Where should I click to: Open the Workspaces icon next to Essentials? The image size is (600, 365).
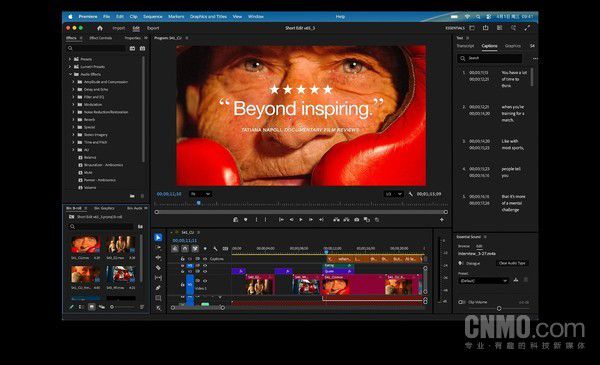click(472, 28)
